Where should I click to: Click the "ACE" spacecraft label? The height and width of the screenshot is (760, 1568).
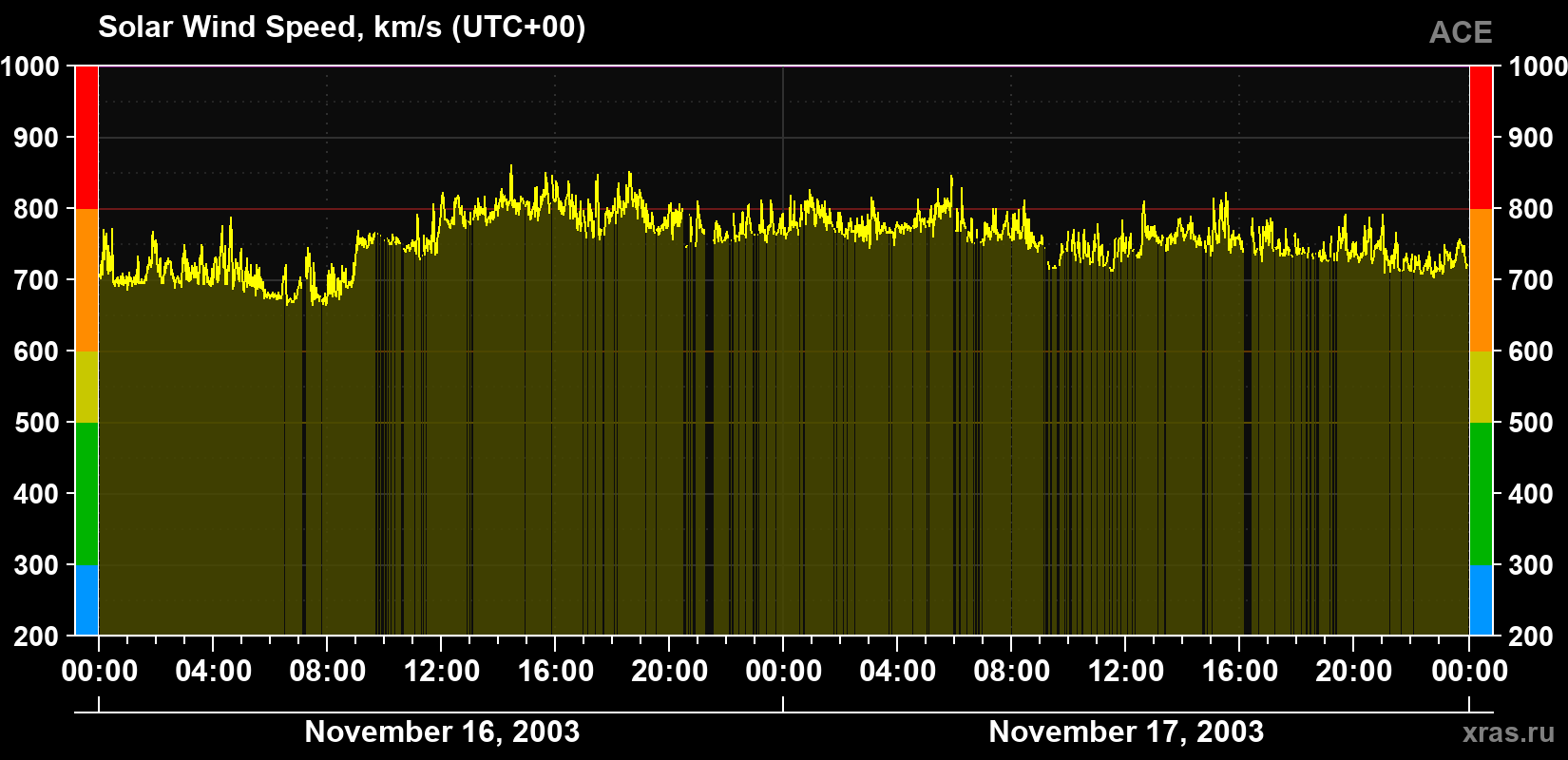pyautogui.click(x=1461, y=32)
